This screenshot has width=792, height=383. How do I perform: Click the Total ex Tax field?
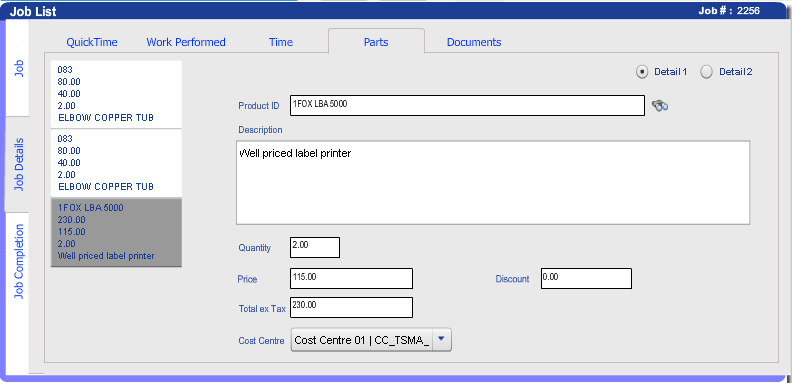click(352, 307)
